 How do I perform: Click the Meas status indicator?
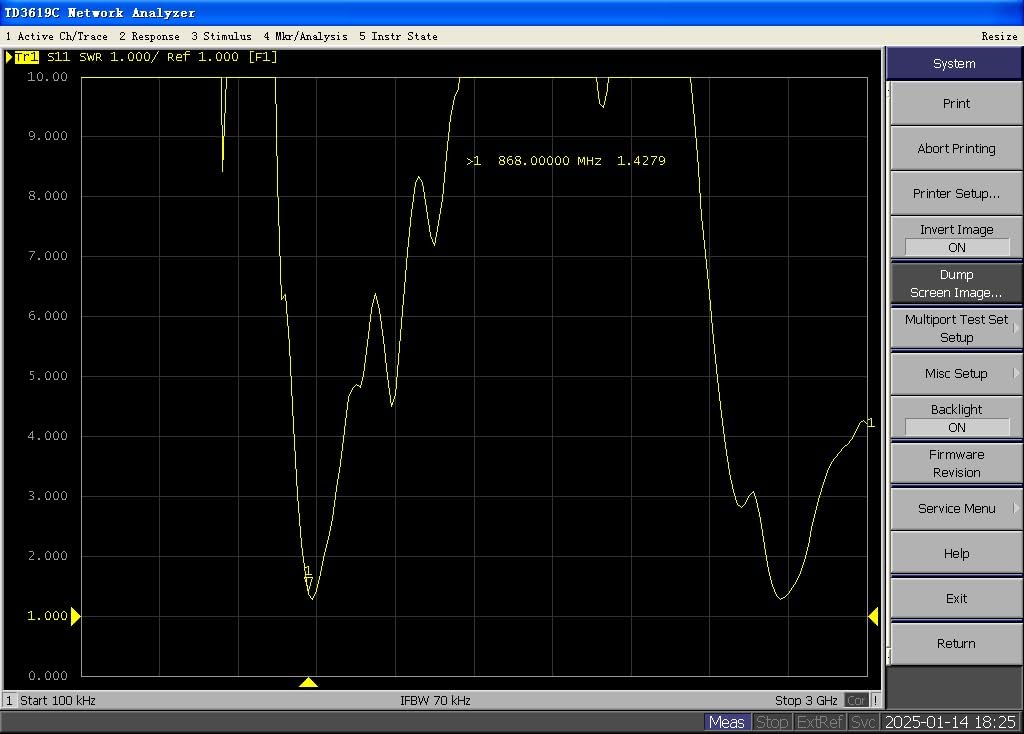click(x=726, y=721)
